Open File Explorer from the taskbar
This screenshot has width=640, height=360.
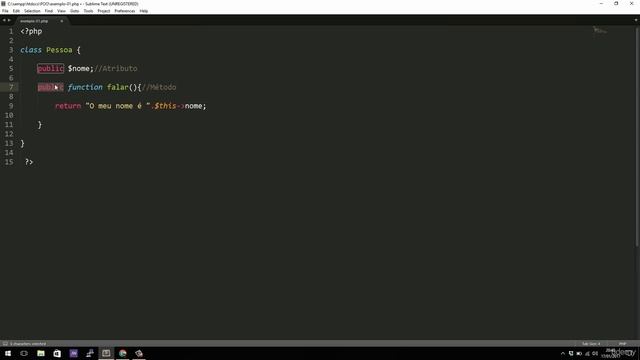pyautogui.click(x=41, y=353)
